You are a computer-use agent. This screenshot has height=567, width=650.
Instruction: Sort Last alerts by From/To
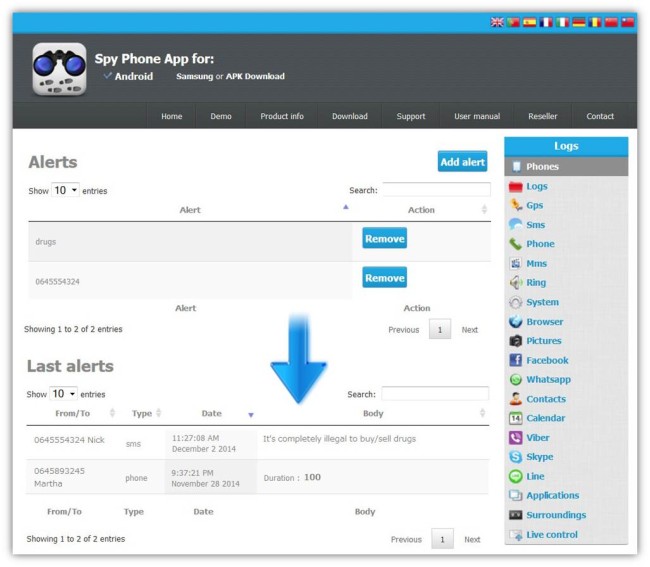coord(73,413)
